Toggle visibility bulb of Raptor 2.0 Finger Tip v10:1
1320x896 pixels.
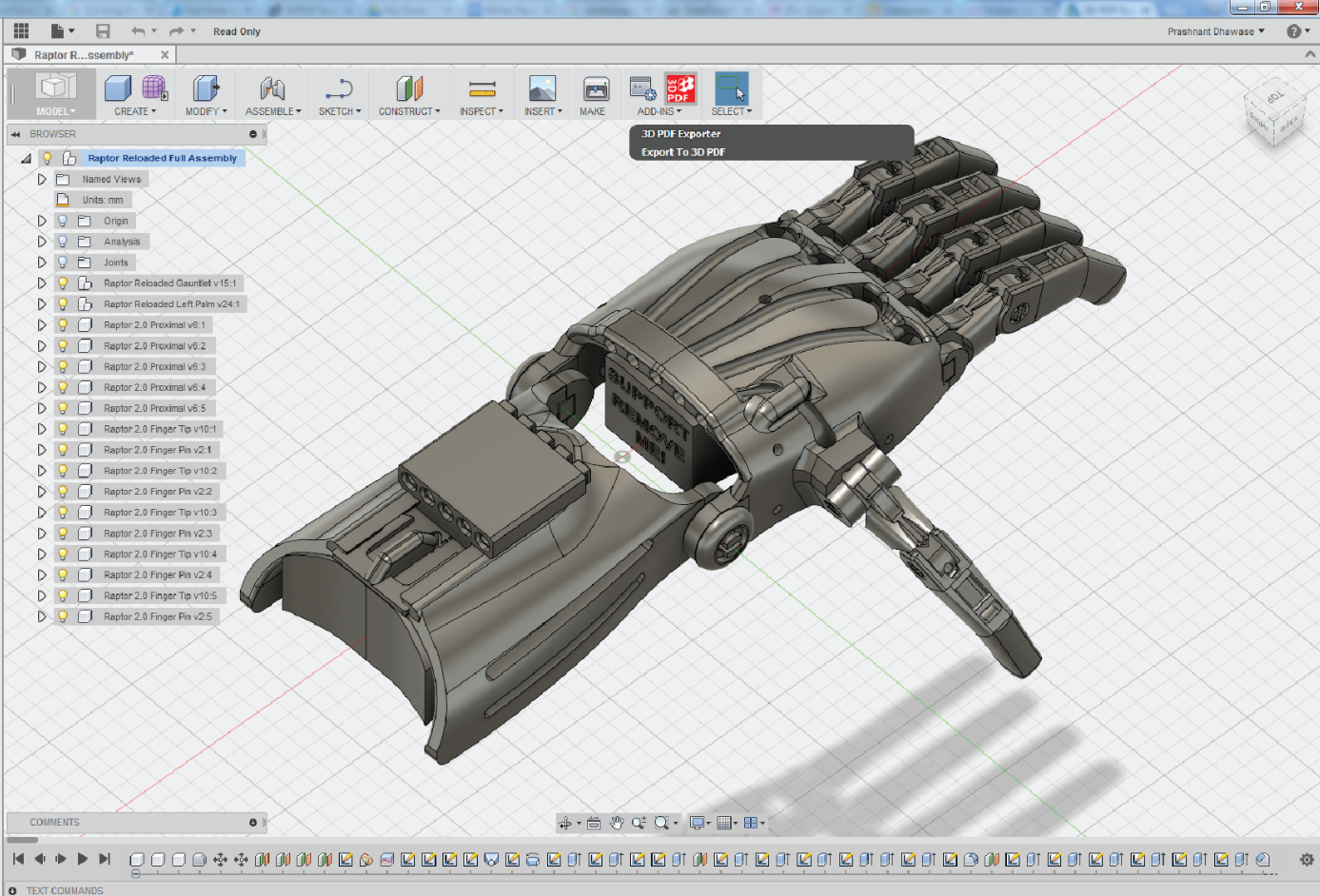point(63,429)
